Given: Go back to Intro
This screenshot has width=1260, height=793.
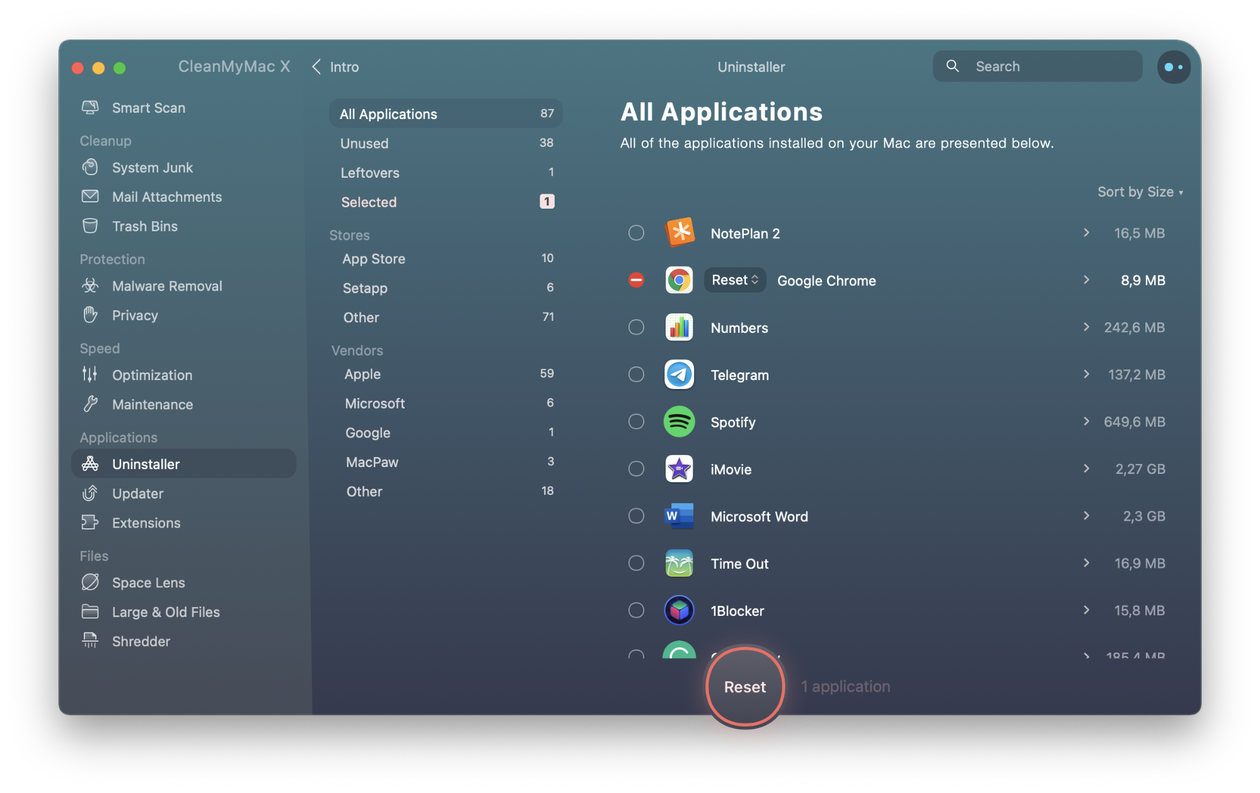Looking at the screenshot, I should [x=335, y=67].
